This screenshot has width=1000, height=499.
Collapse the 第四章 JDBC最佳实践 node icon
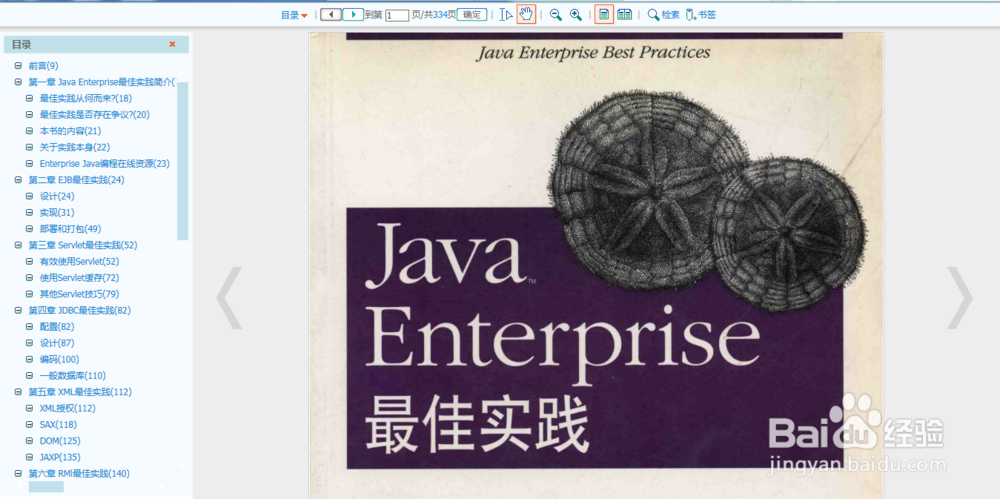[18, 311]
